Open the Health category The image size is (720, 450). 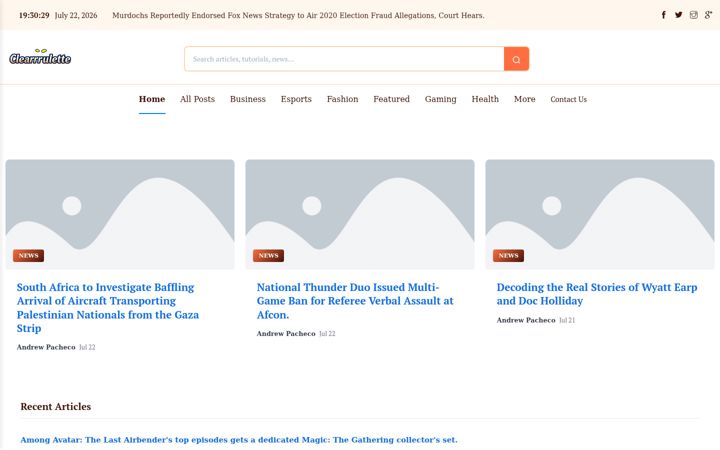(485, 99)
